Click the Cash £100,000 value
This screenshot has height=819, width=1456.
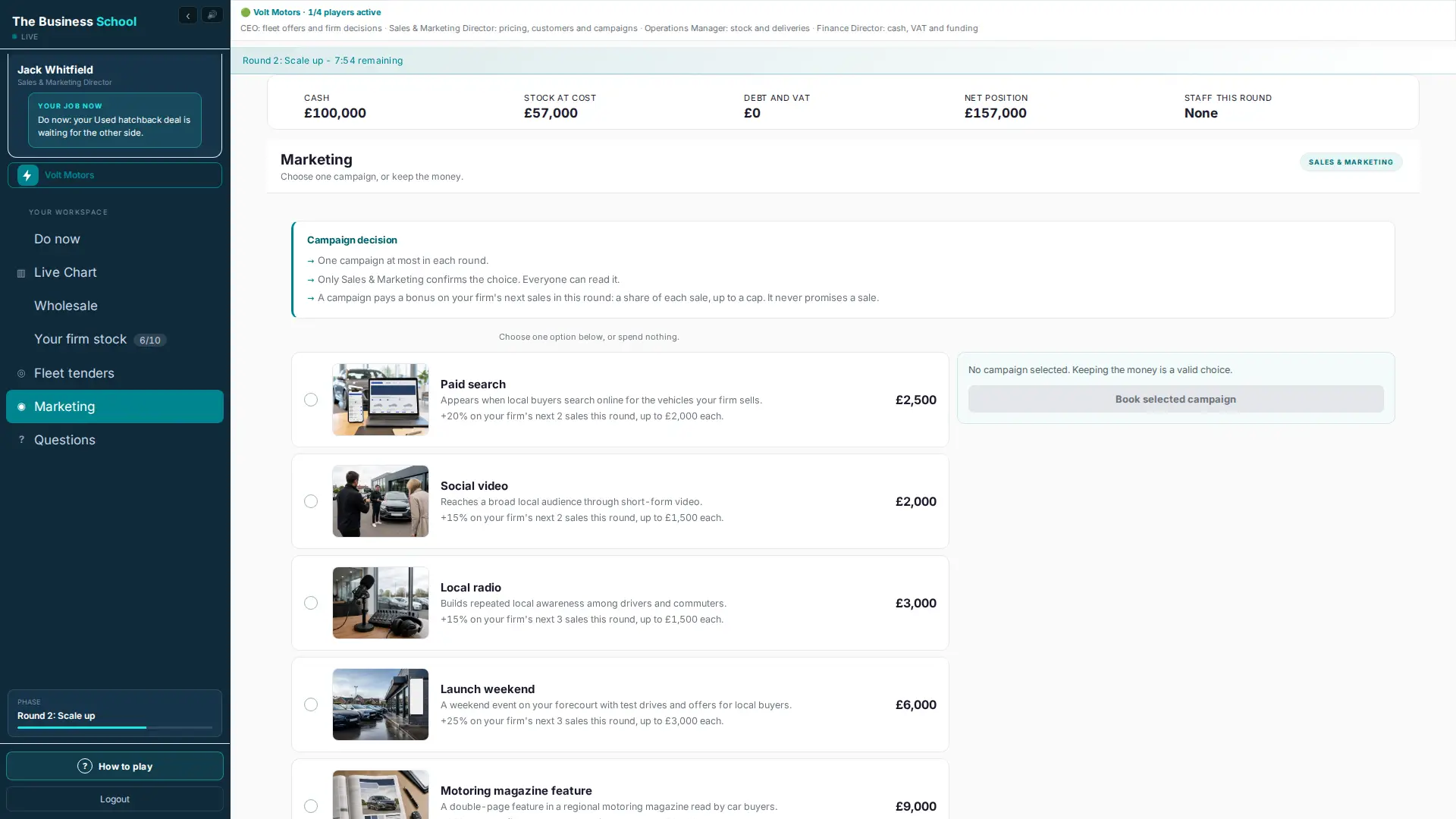335,113
